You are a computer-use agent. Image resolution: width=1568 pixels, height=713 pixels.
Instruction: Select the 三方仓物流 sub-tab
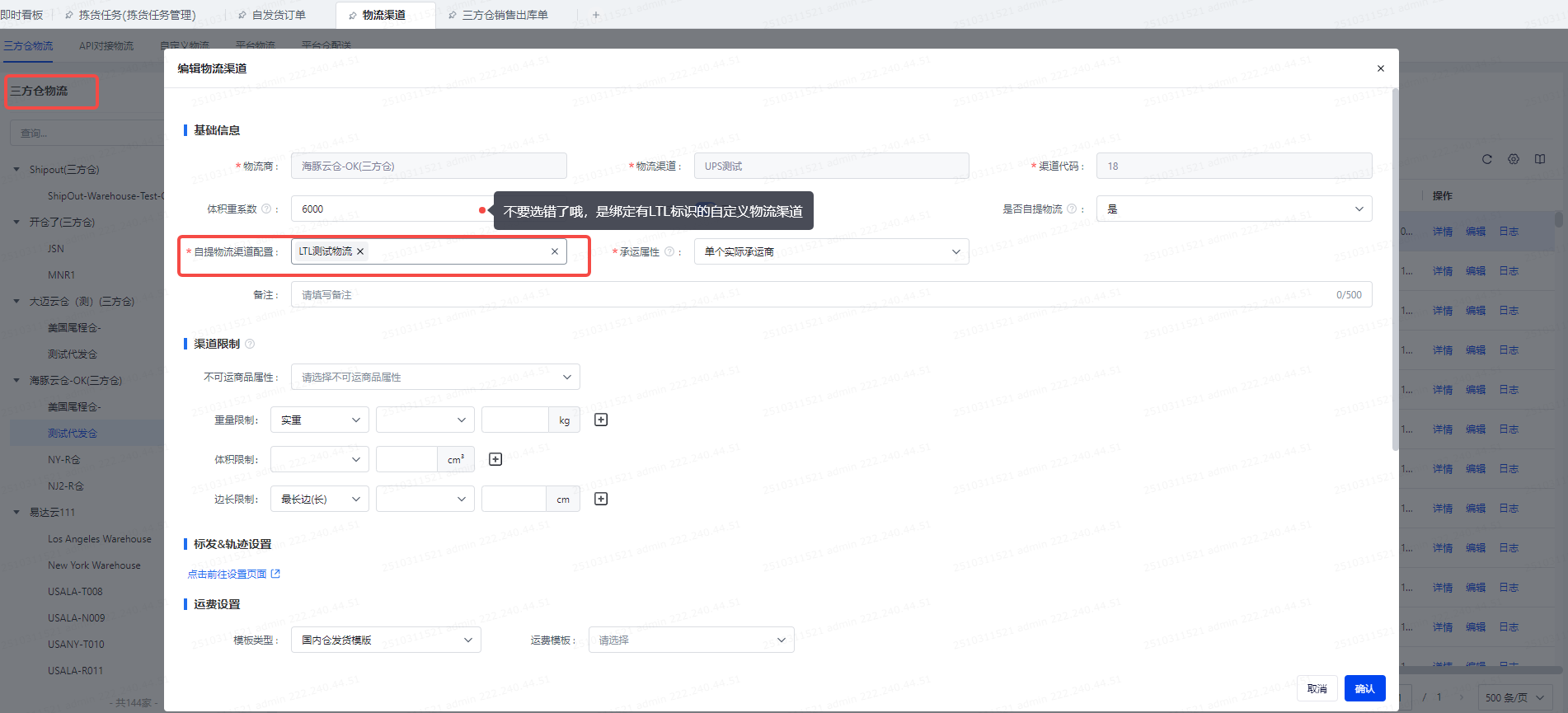[x=28, y=46]
